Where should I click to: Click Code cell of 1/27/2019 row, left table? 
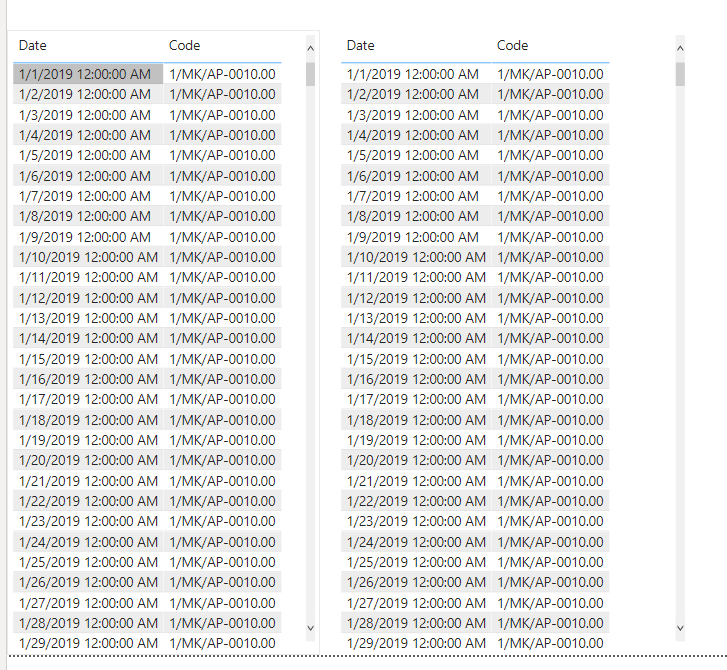coord(223,603)
